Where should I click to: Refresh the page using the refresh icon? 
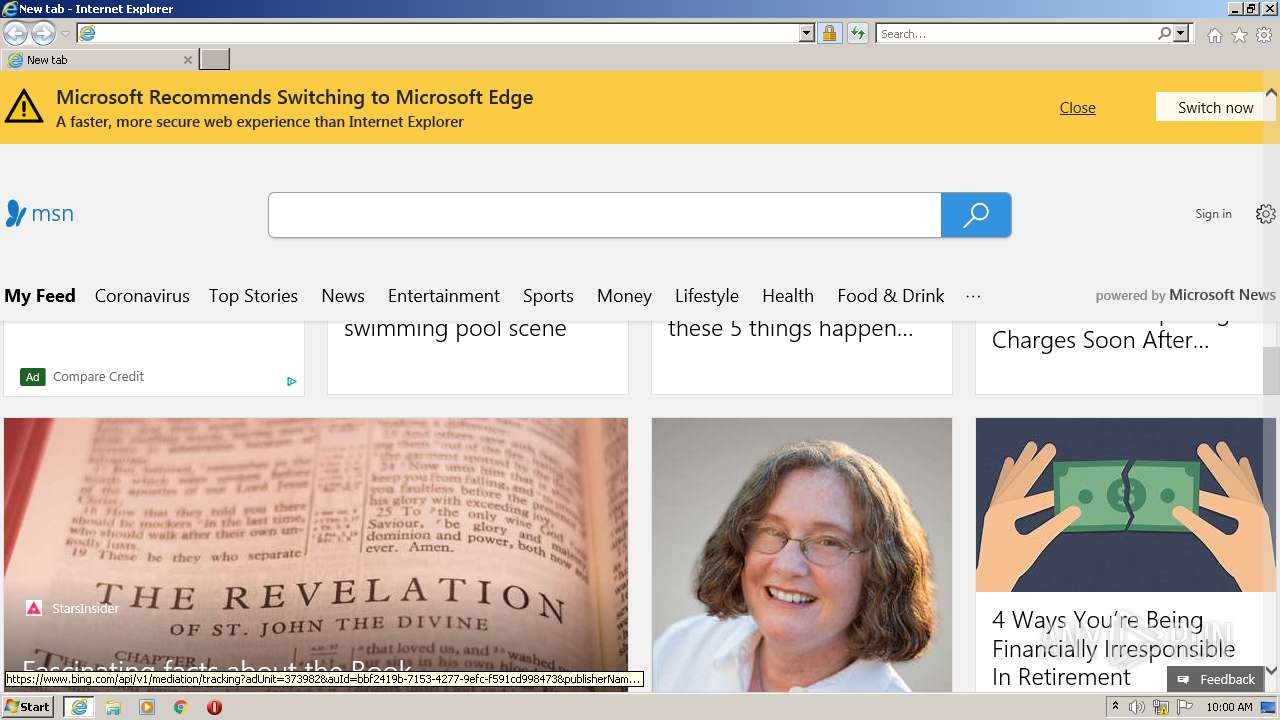click(857, 33)
